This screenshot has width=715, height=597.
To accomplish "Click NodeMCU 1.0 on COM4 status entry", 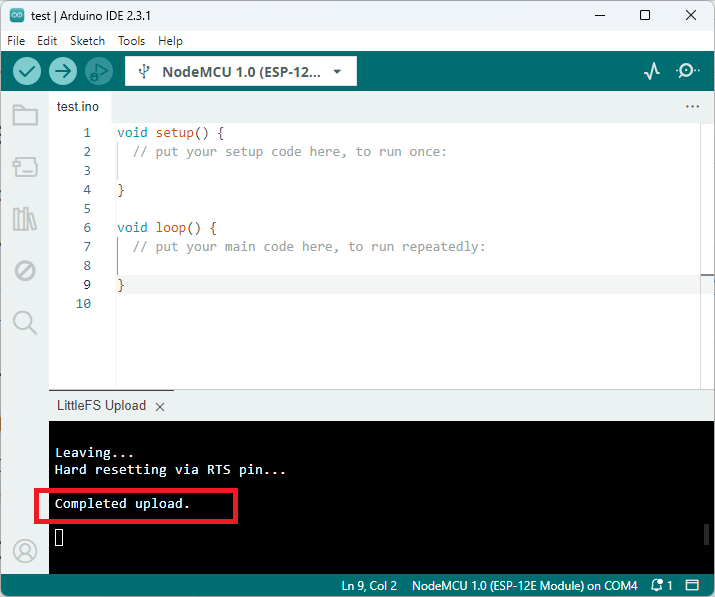I will click(525, 586).
